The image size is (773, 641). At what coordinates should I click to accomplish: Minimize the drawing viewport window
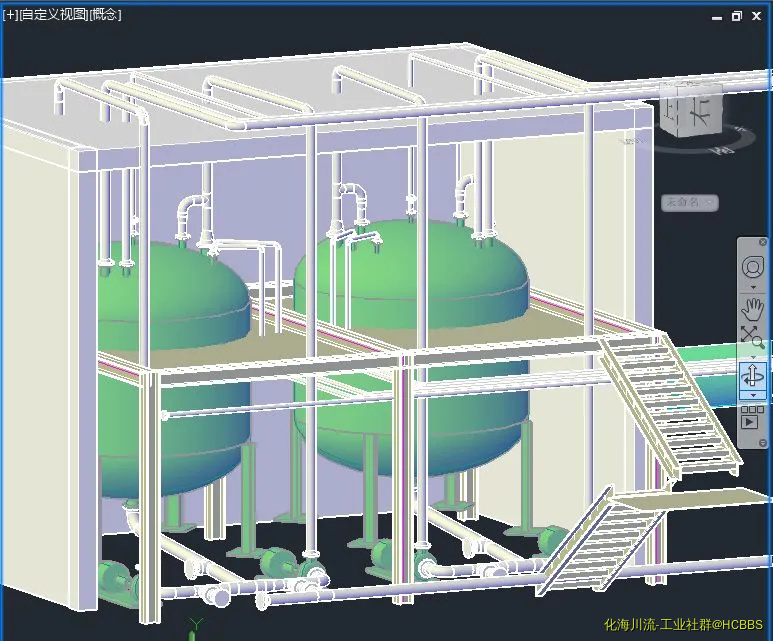pyautogui.click(x=716, y=16)
